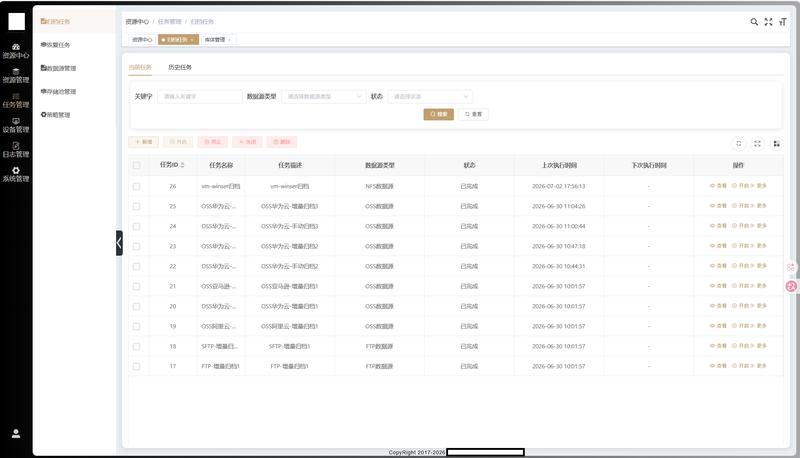Sort the table by 任务ID arrows
Image resolution: width=800 pixels, height=458 pixels.
[x=182, y=165]
